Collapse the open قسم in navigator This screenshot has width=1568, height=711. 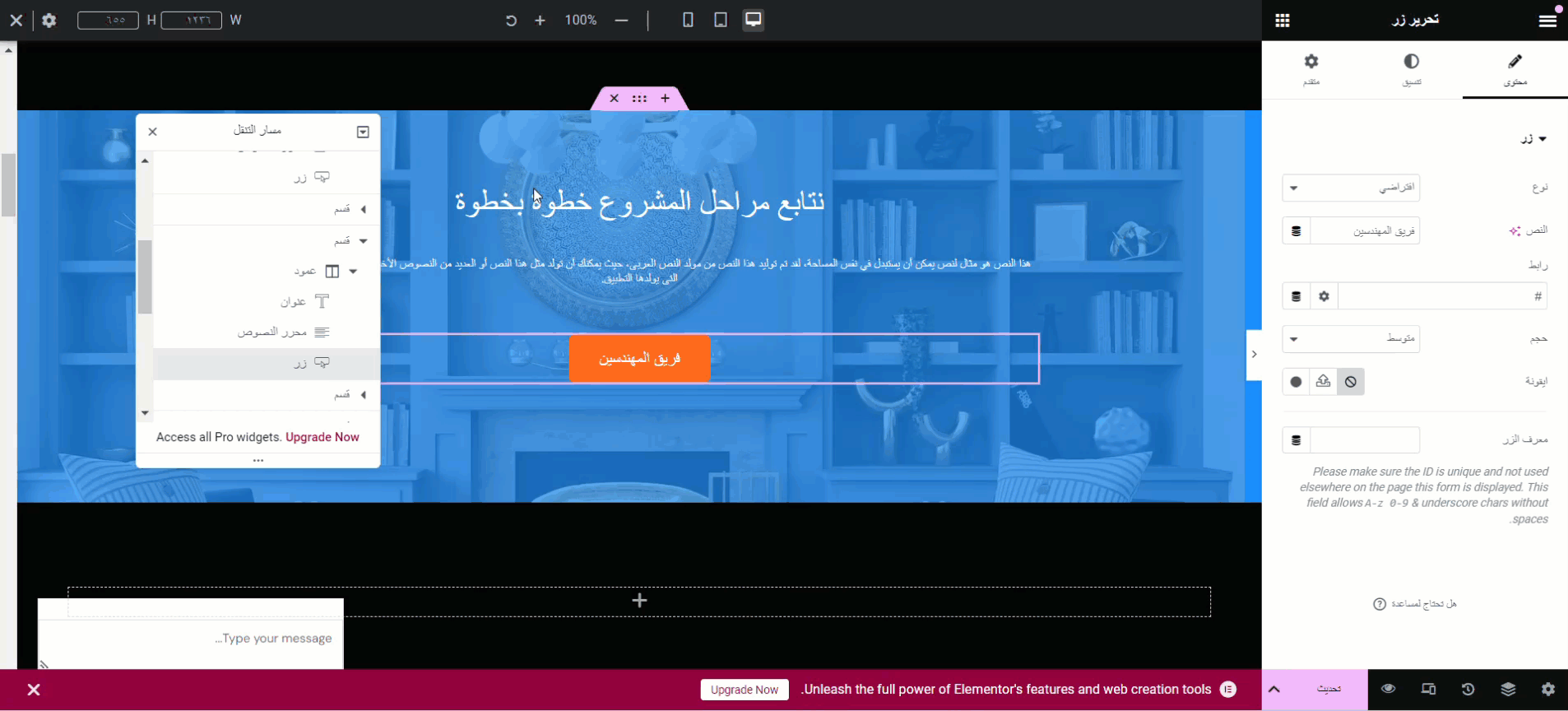[x=363, y=241]
